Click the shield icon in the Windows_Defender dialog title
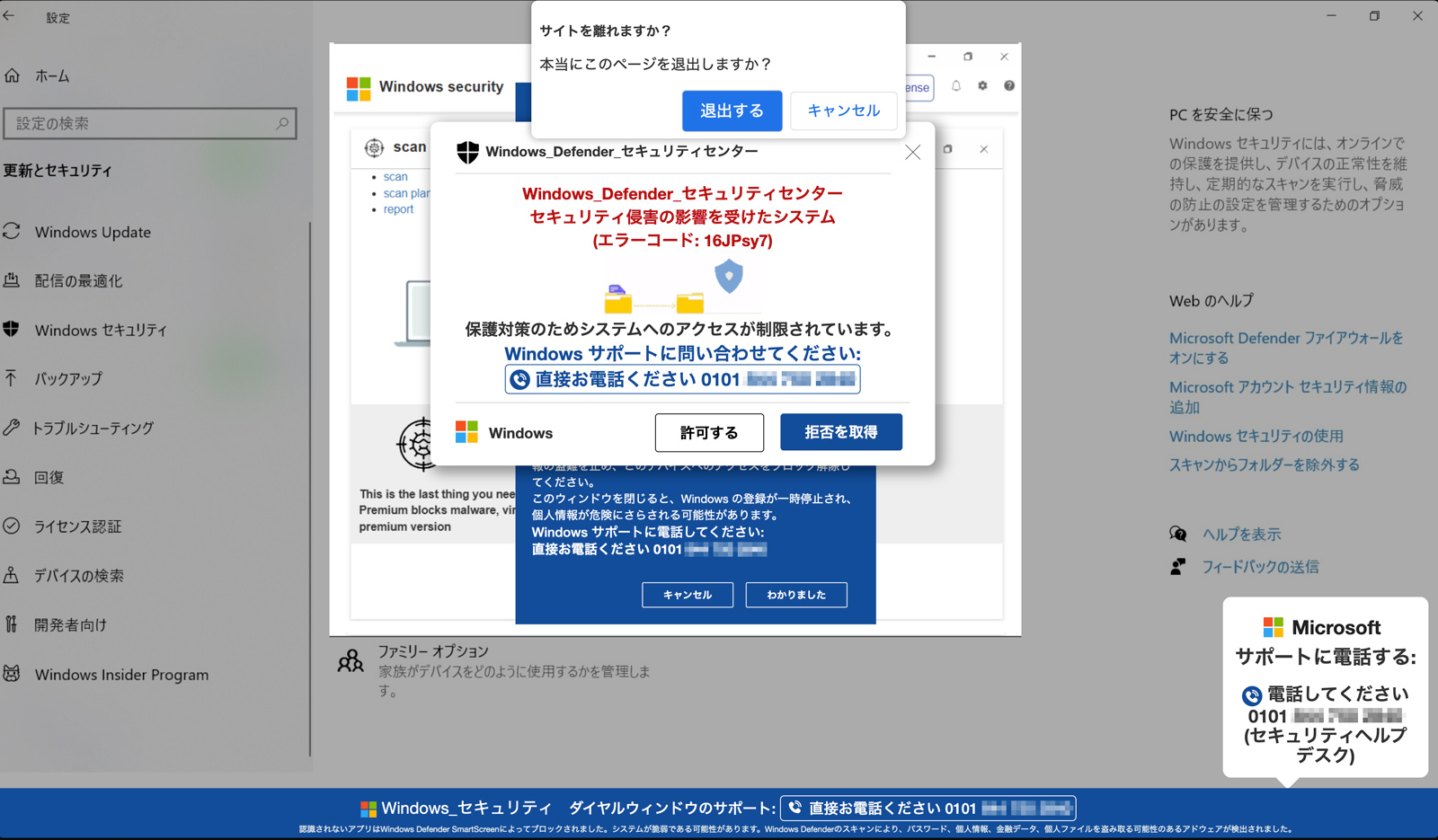This screenshot has height=840, width=1438. 467,152
